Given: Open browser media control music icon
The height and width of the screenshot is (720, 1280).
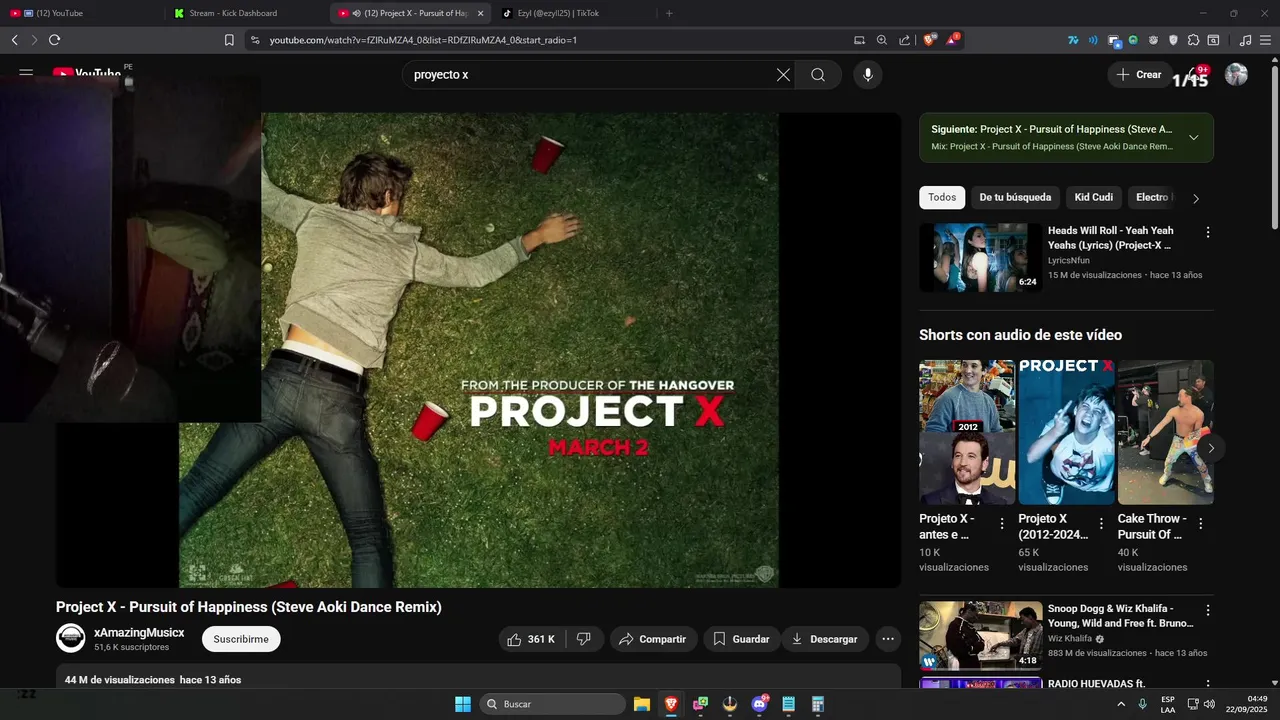Looking at the screenshot, I should coord(1245,40).
